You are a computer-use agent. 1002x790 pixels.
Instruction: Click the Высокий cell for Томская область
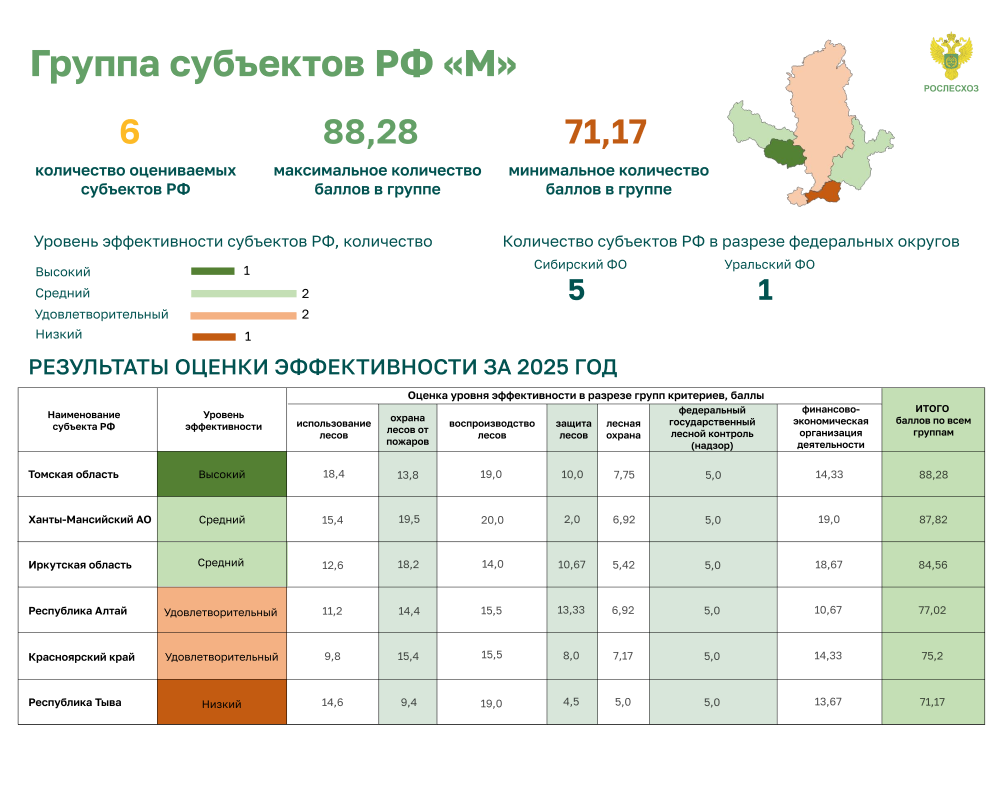222,474
